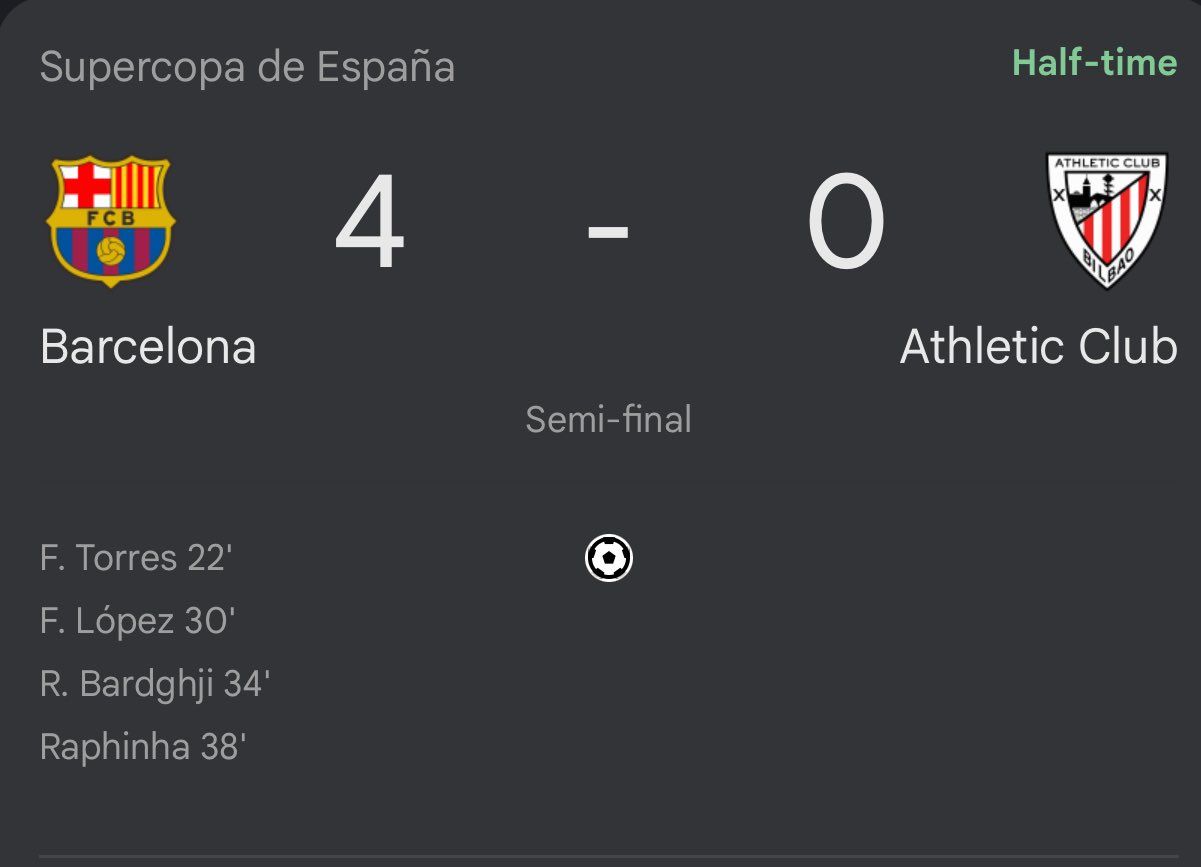Open the Supercopa de España competition
Screen dimensions: 1201x867
(x=247, y=68)
